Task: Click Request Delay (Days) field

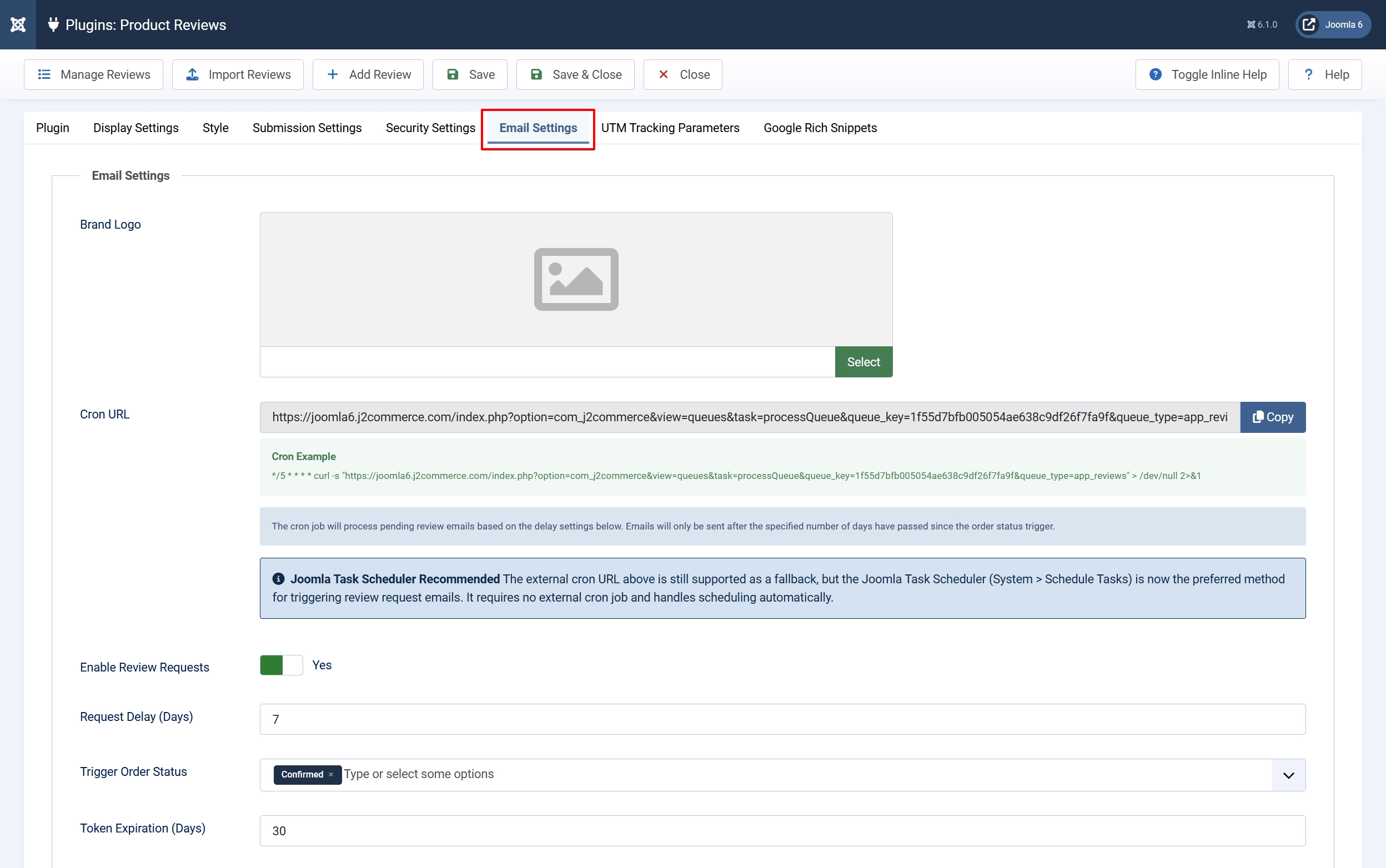Action: pyautogui.click(x=782, y=719)
